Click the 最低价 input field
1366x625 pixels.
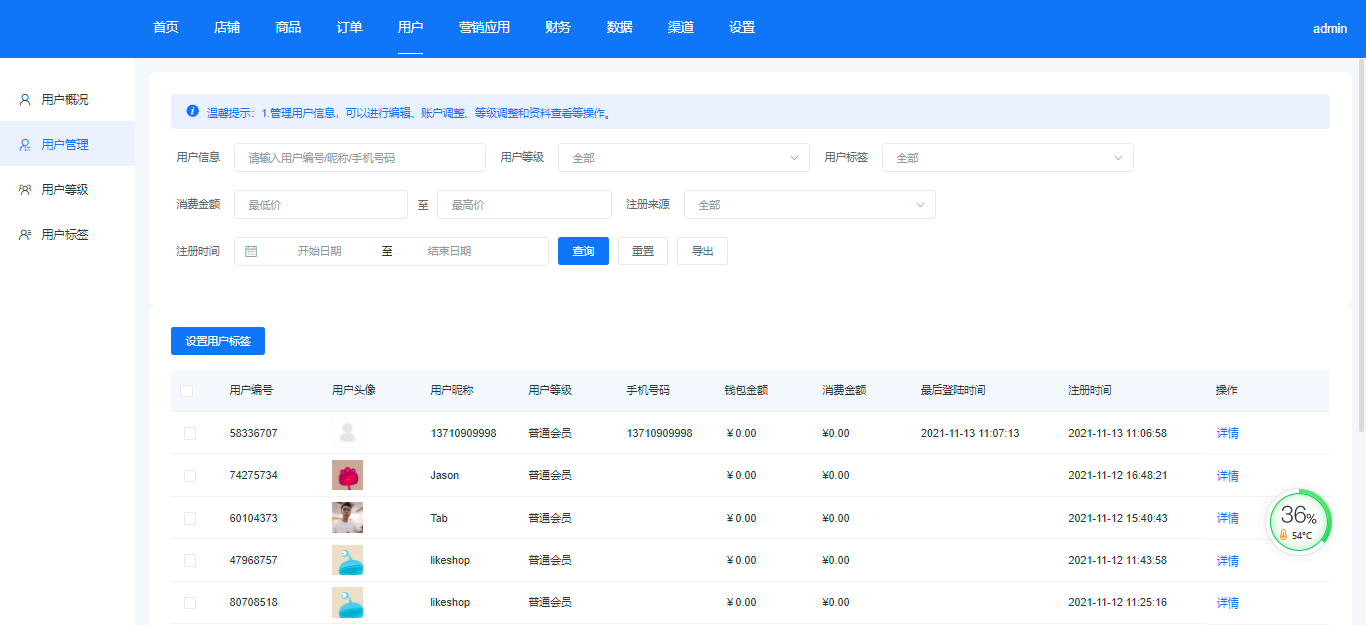point(320,205)
